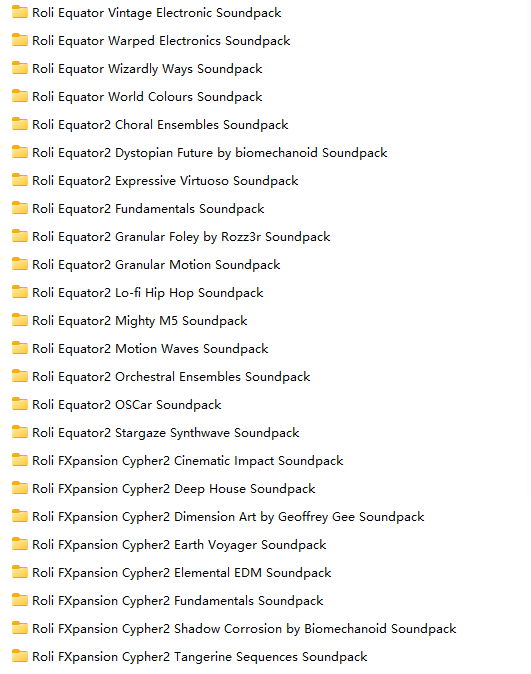Screen dimensions: 531x674
Task: Select folder icon next to Expressive Virtuoso Soundpack
Action: (19, 180)
